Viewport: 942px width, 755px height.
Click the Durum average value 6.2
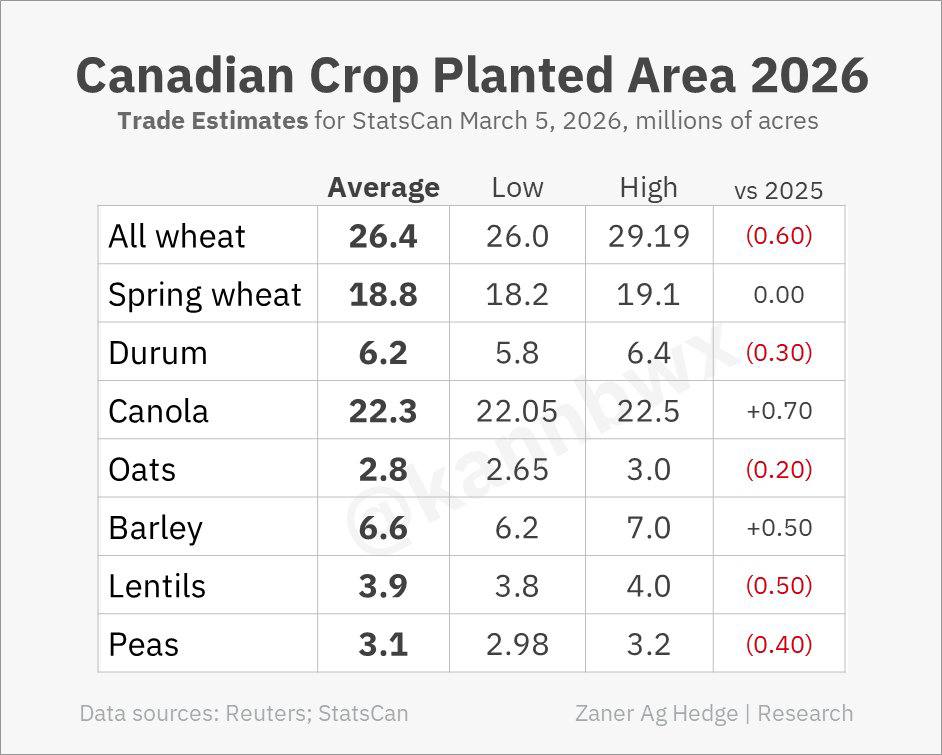pyautogui.click(x=383, y=353)
